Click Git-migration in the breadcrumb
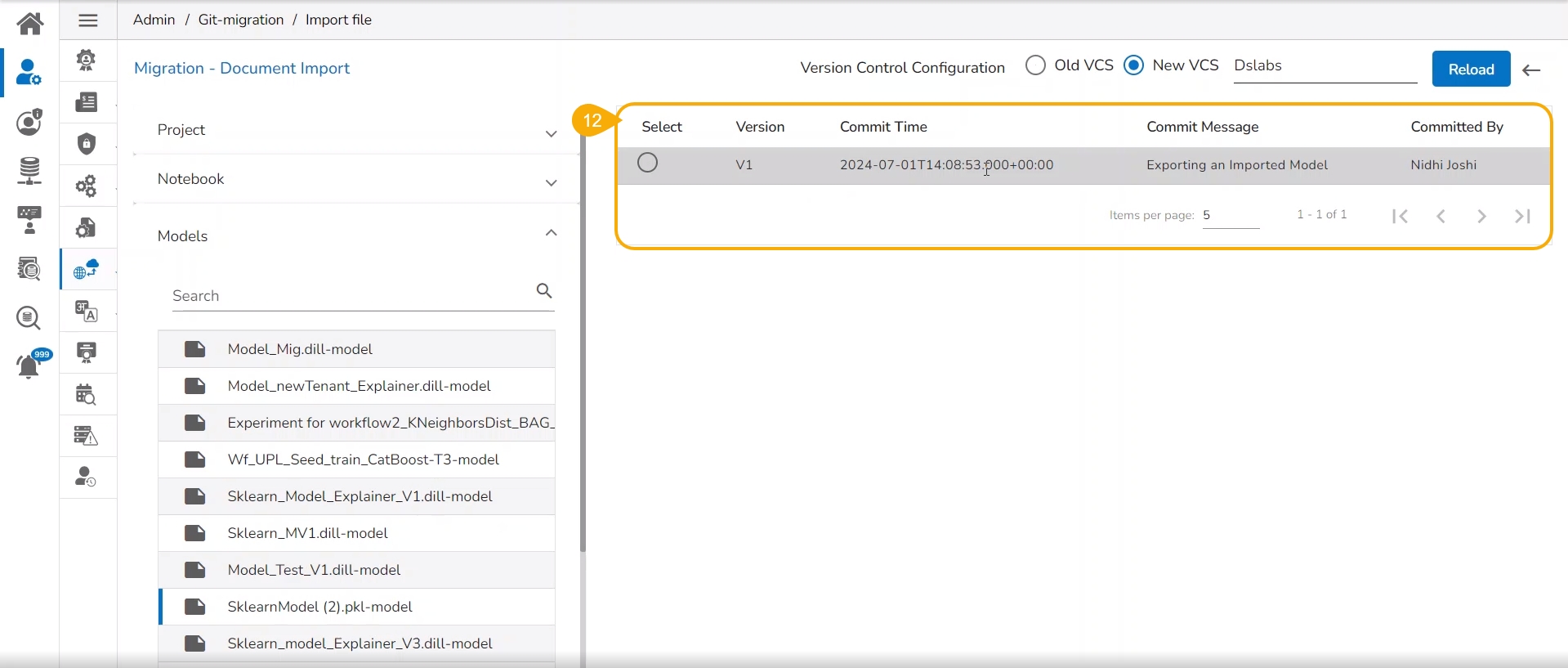 click(241, 20)
